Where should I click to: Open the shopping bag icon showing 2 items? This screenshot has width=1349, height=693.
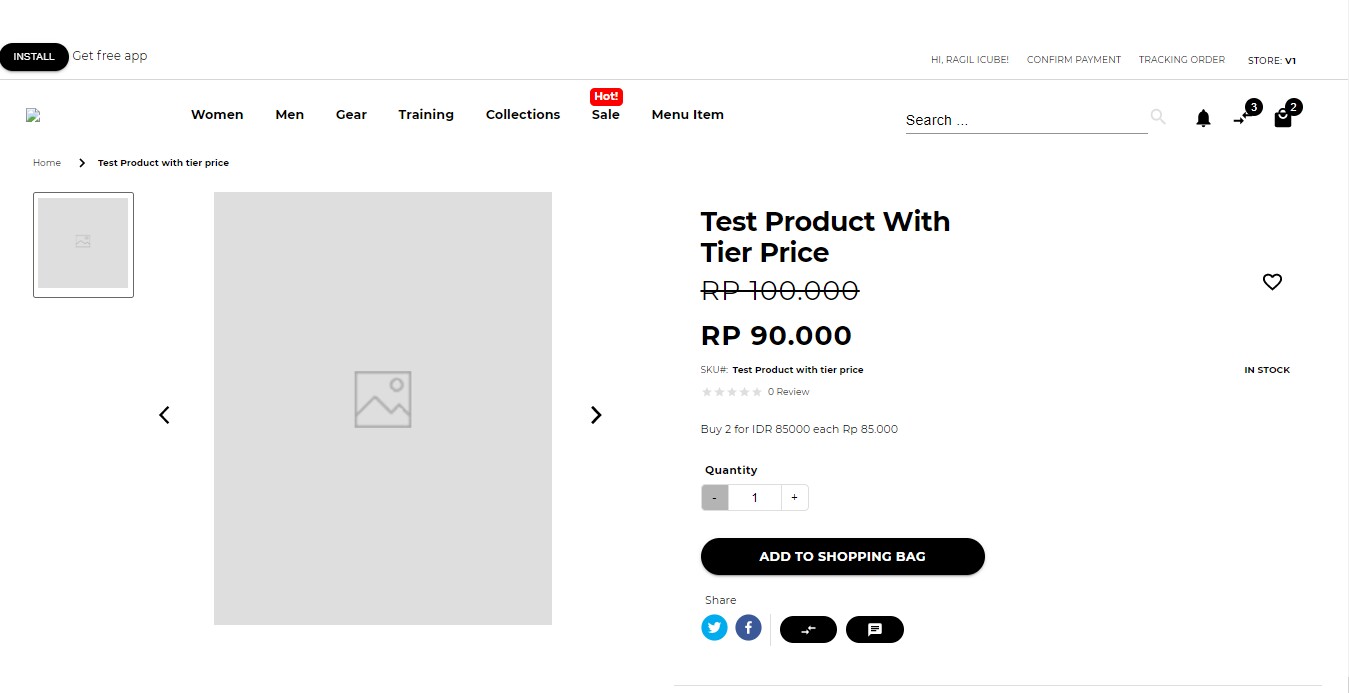pos(1283,118)
